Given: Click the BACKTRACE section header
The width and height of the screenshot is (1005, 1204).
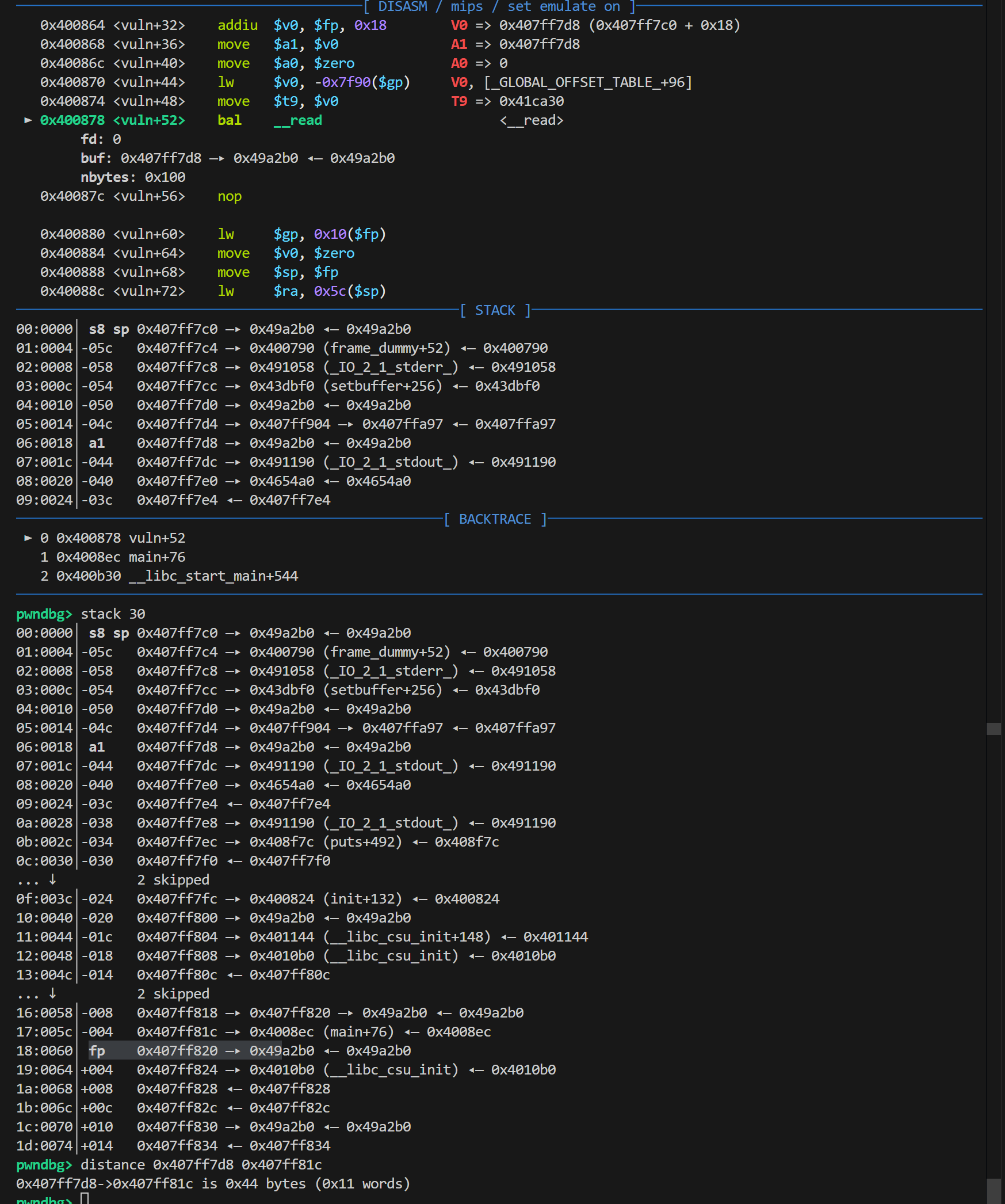Looking at the screenshot, I should click(x=495, y=520).
